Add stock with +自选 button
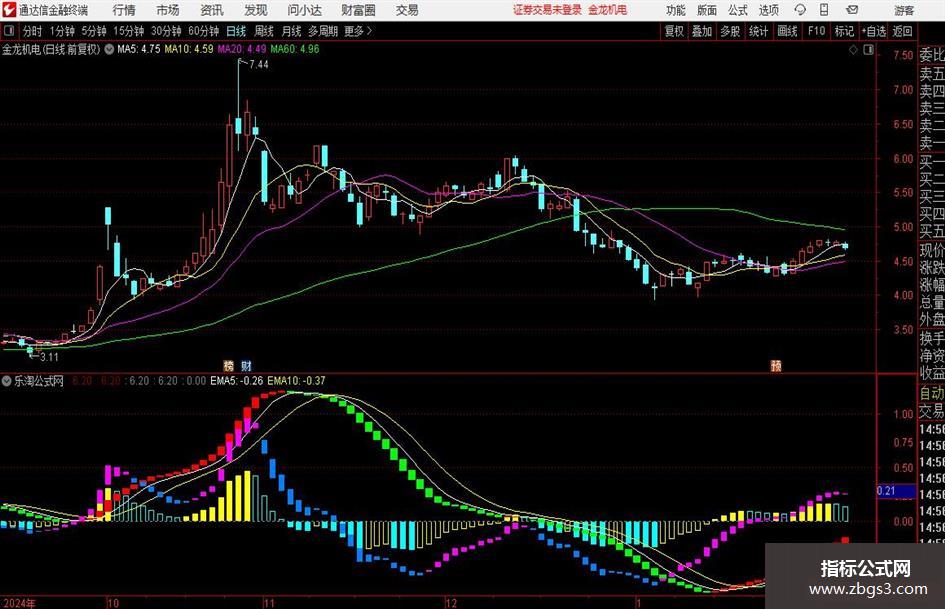The height and width of the screenshot is (609, 945). [x=874, y=31]
